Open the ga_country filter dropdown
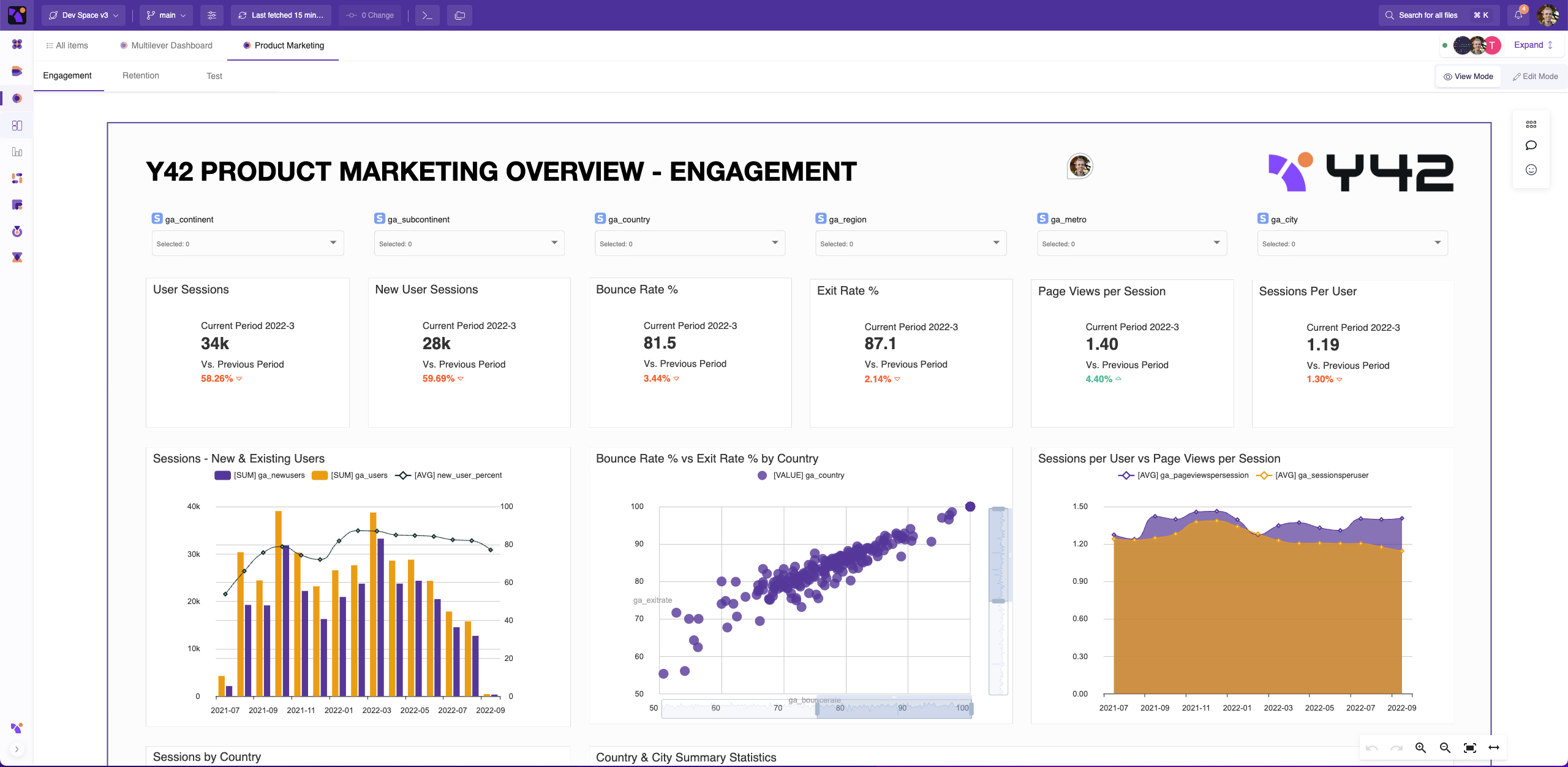Viewport: 1568px width, 767px height. (690, 244)
